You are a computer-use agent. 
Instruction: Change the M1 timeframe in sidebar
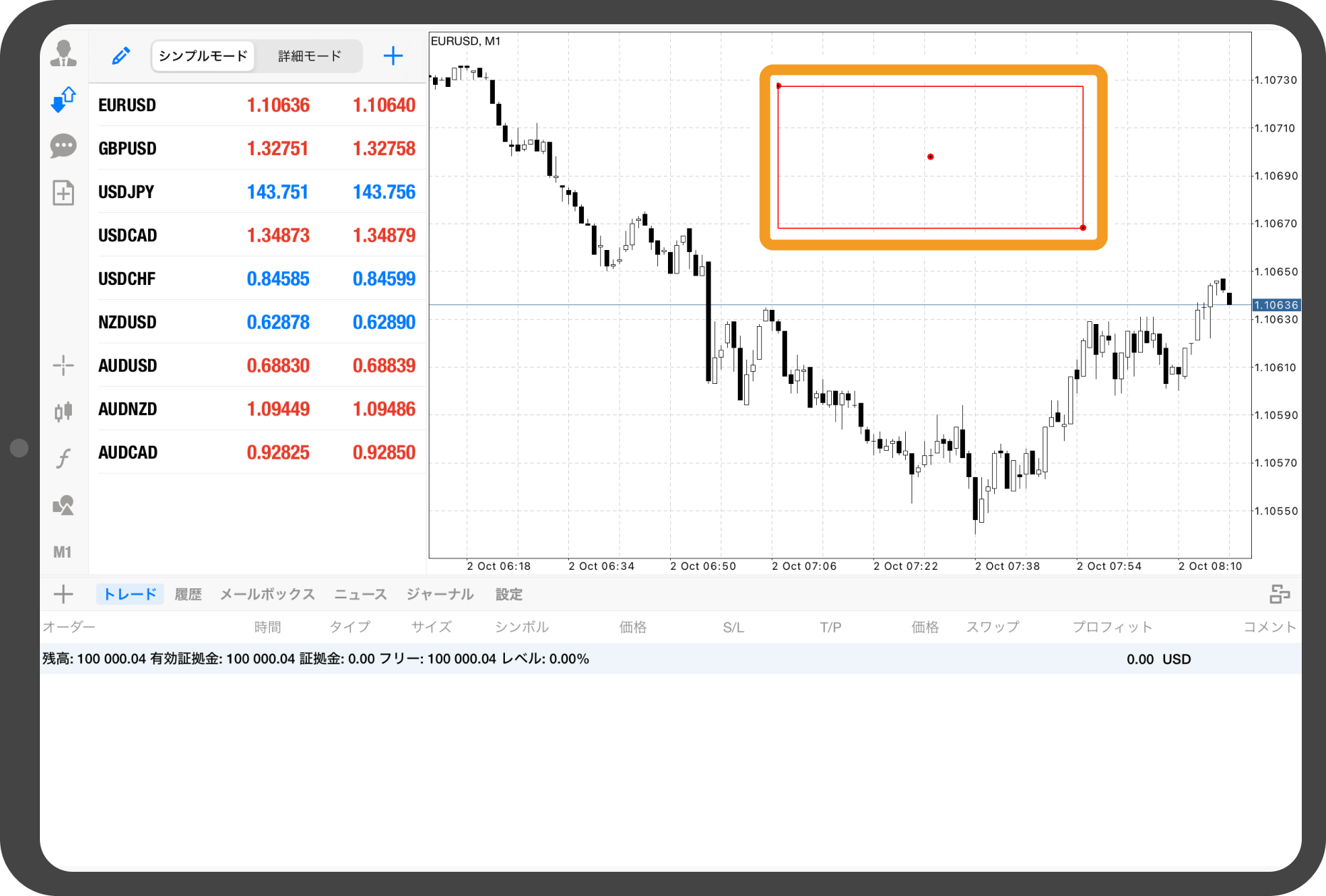click(63, 552)
